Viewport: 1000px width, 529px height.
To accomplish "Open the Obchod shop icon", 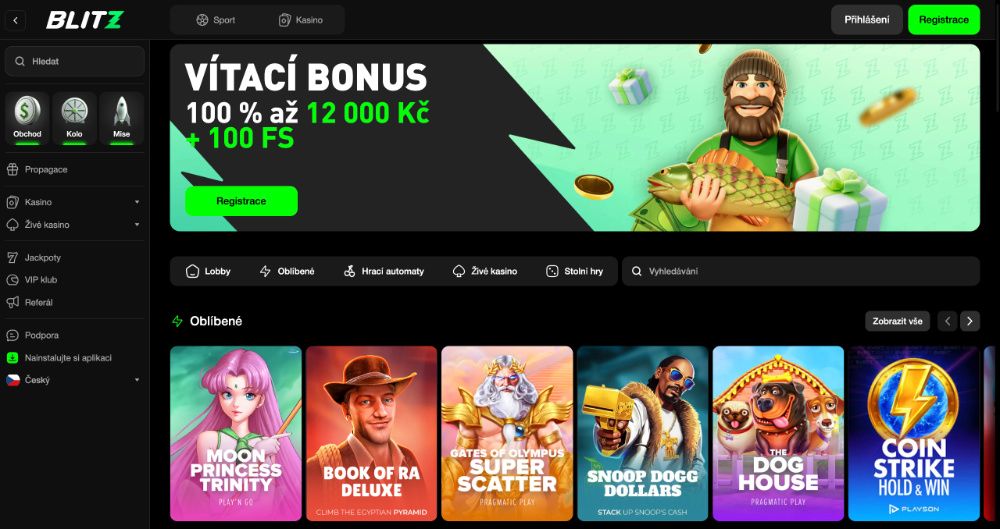I will click(27, 118).
